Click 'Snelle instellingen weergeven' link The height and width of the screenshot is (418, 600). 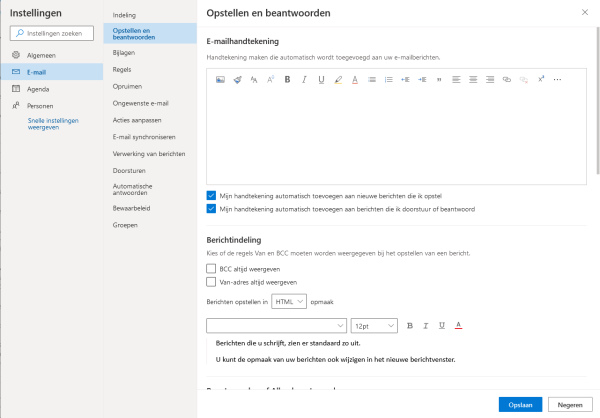click(x=53, y=124)
